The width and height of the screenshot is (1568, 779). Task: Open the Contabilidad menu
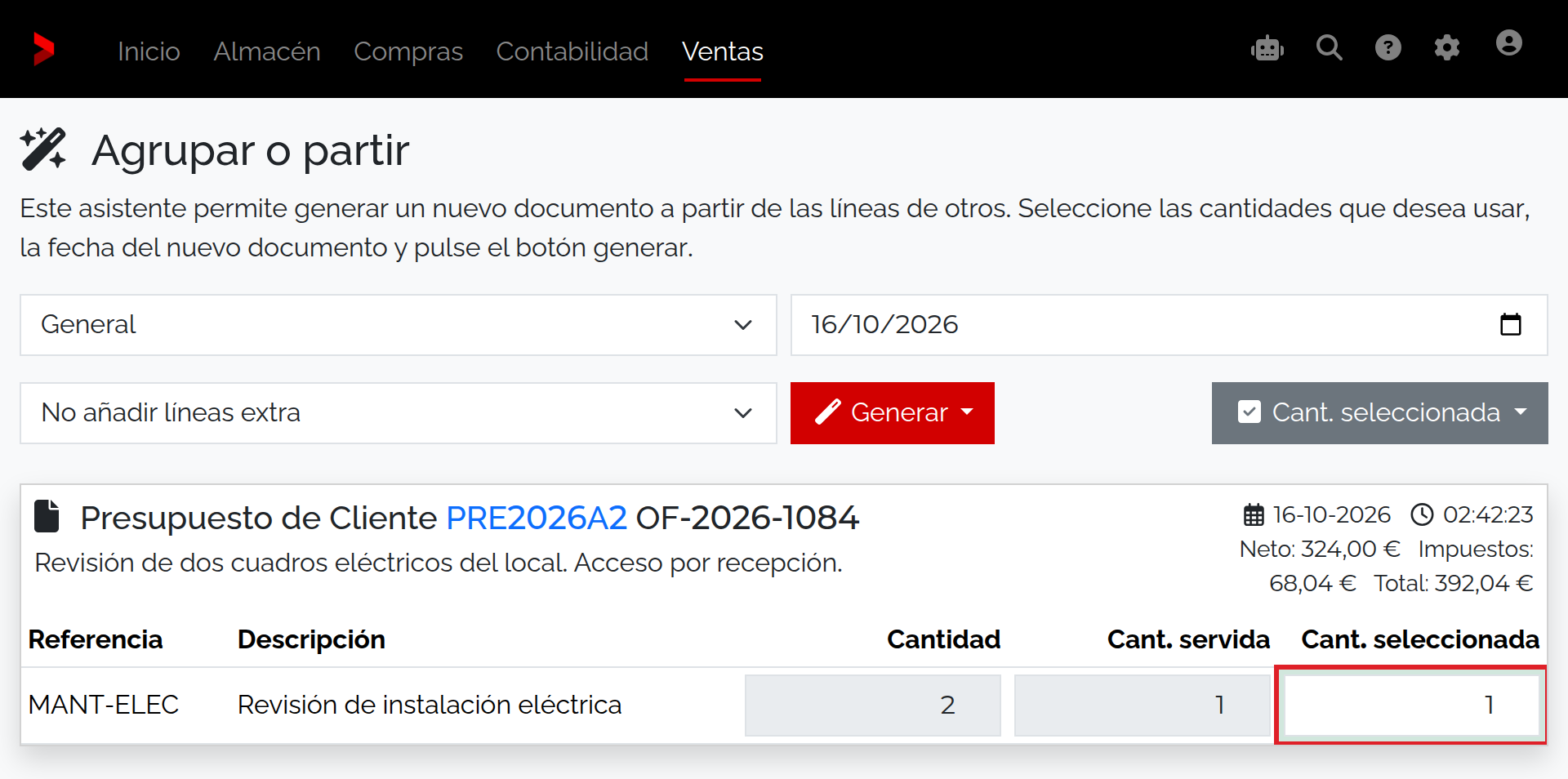coord(572,51)
